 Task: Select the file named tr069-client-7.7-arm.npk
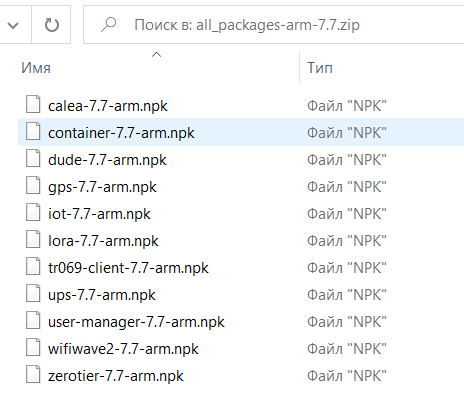point(128,268)
